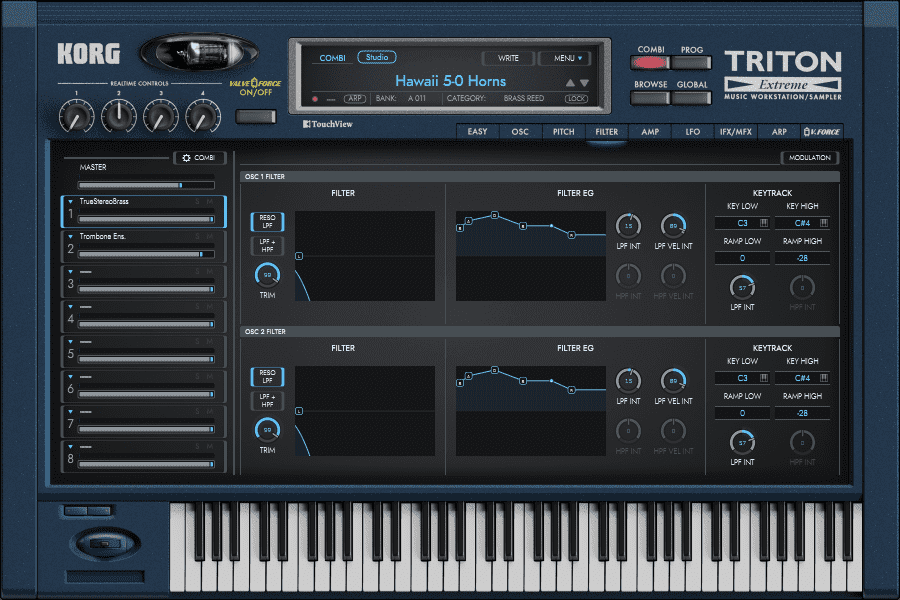Adjust OSC 2 keytrack LPF INT knob
This screenshot has height=600, width=900.
(x=742, y=443)
